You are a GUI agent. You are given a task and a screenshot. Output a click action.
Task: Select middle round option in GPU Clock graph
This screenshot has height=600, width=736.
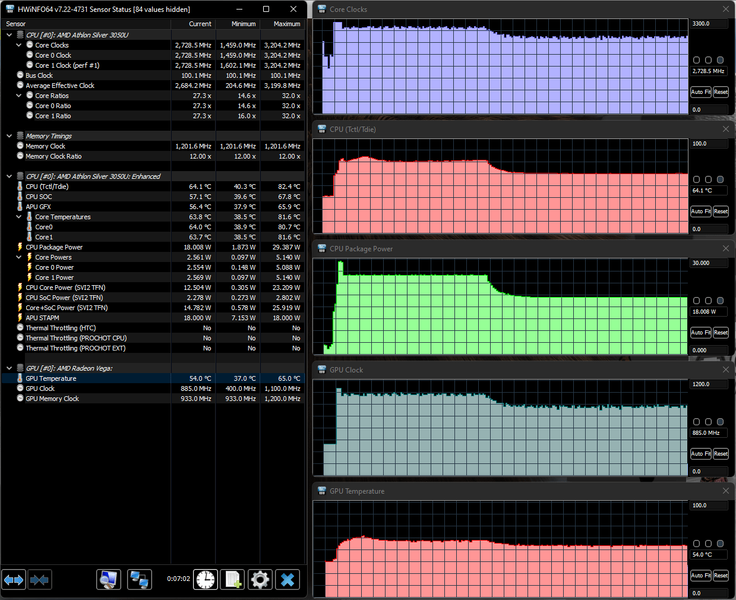point(708,422)
